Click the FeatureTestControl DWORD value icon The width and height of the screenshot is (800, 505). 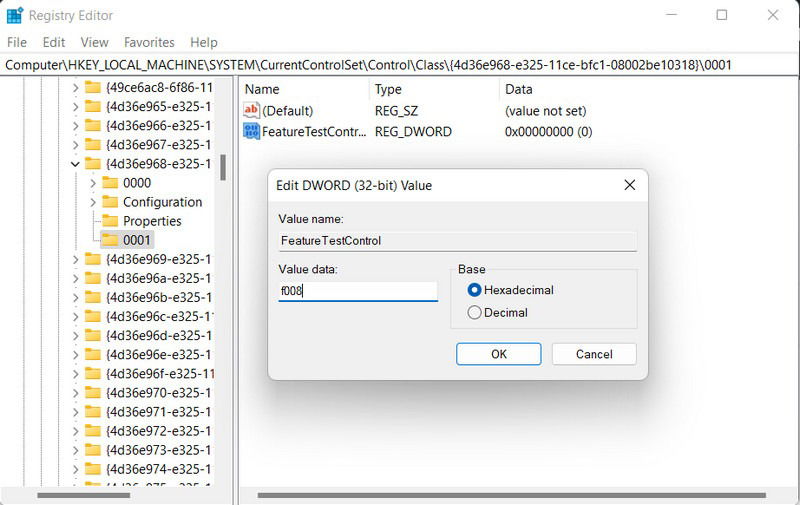point(252,132)
